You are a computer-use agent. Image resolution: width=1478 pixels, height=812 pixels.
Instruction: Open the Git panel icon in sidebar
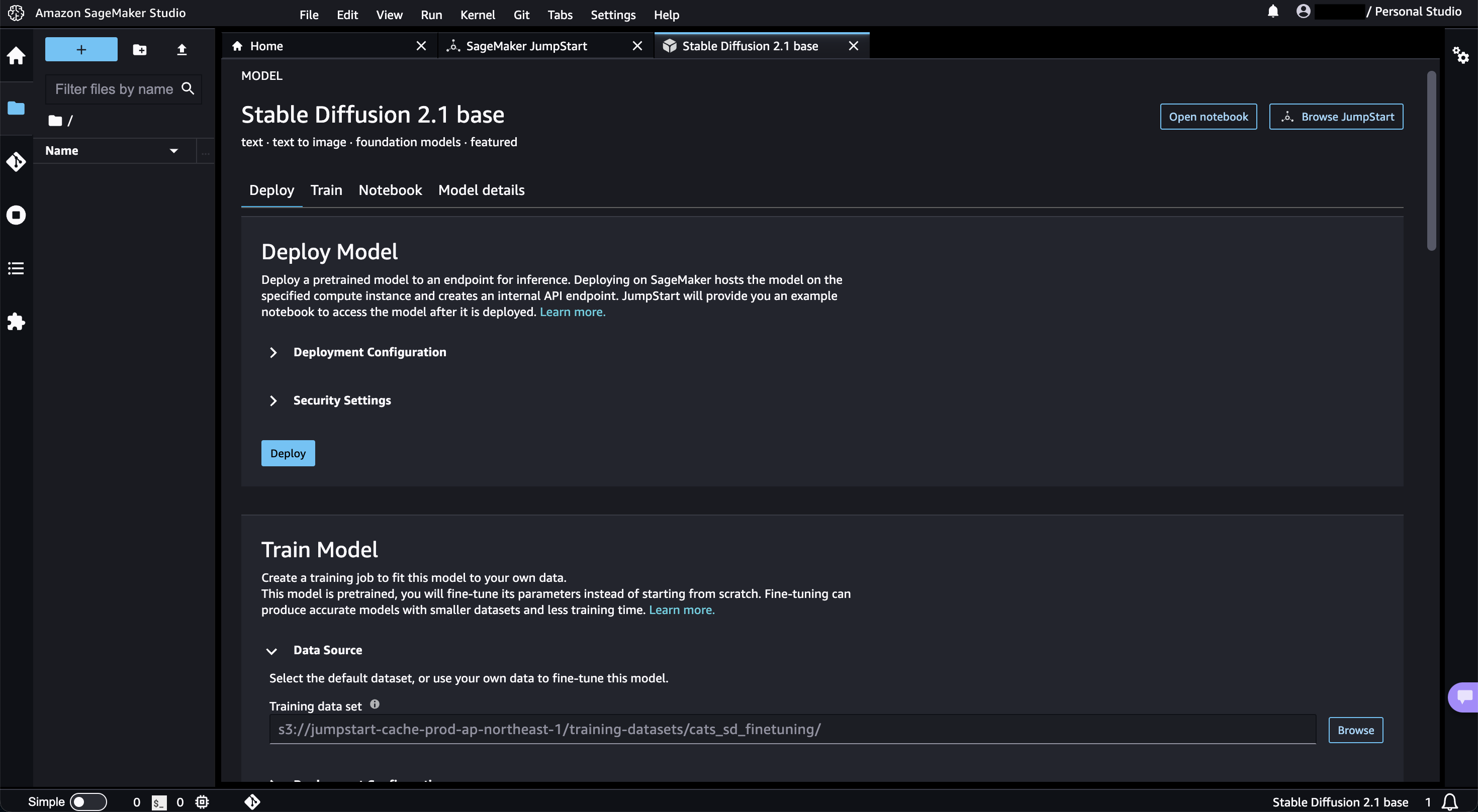(16, 162)
